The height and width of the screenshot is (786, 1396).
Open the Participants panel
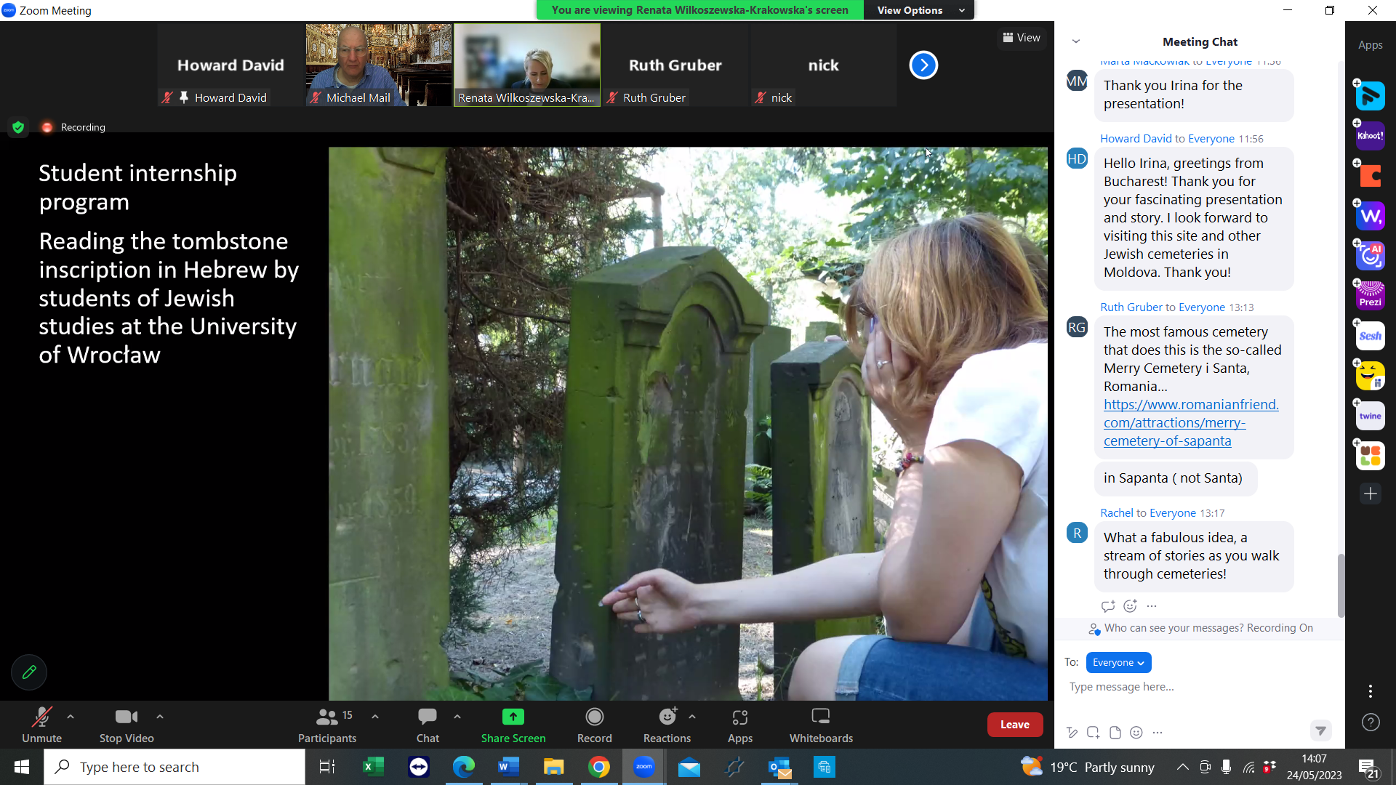327,725
